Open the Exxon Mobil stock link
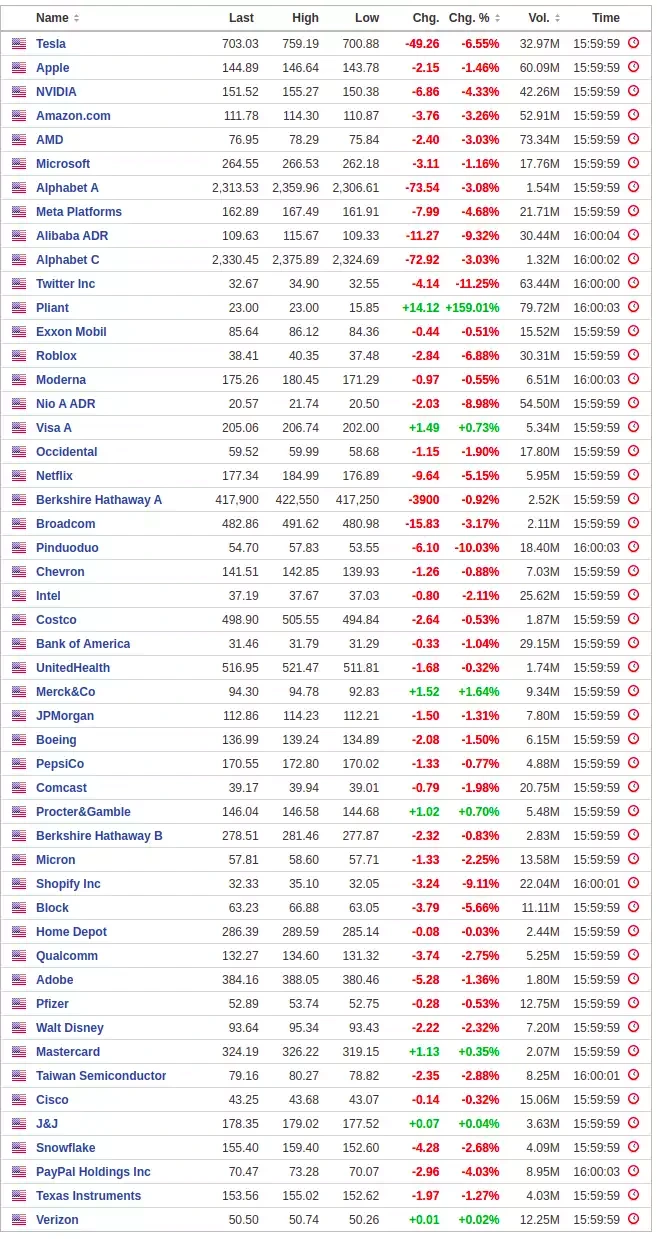This screenshot has height=1239, width=657. click(x=71, y=332)
